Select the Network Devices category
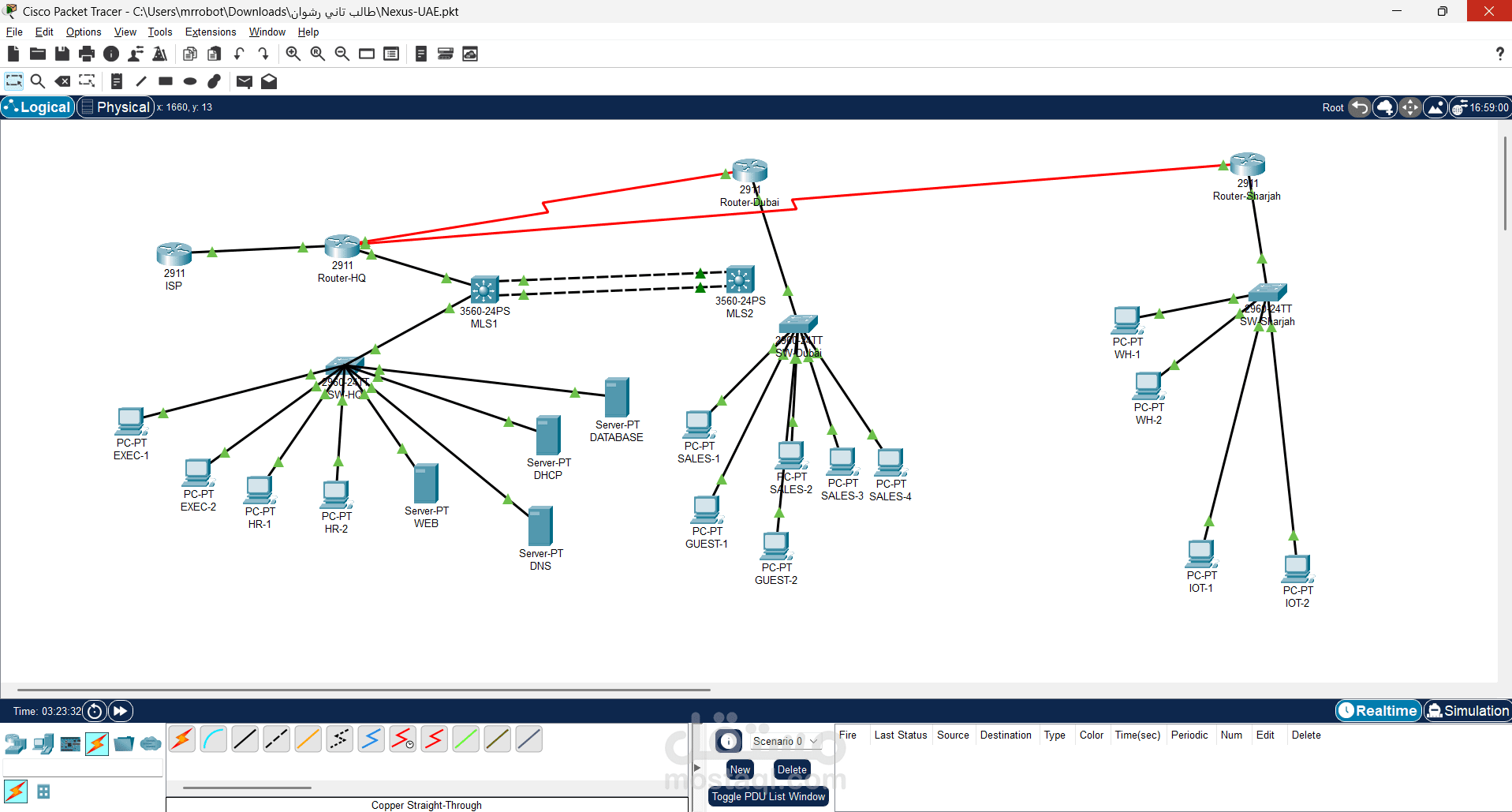This screenshot has width=1512, height=812. [x=15, y=743]
